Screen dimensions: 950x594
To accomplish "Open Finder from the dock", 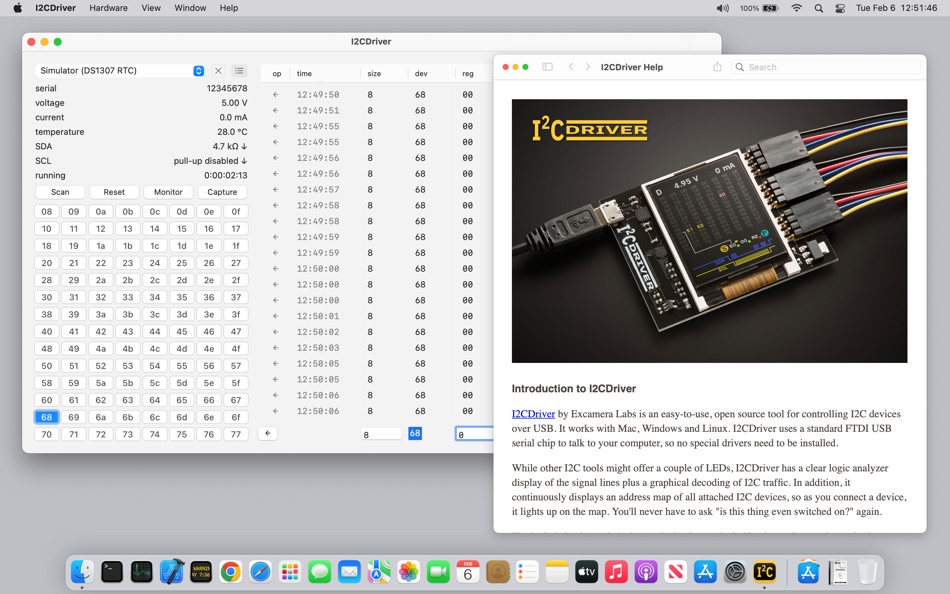I will point(82,572).
